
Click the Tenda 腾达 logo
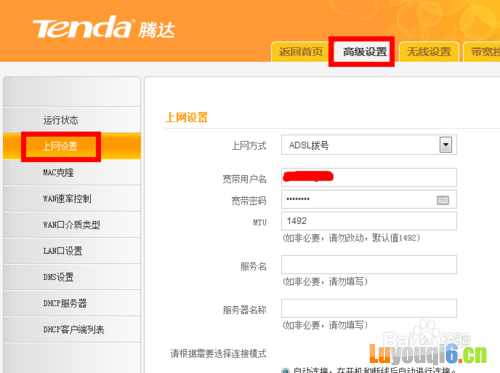tap(104, 27)
